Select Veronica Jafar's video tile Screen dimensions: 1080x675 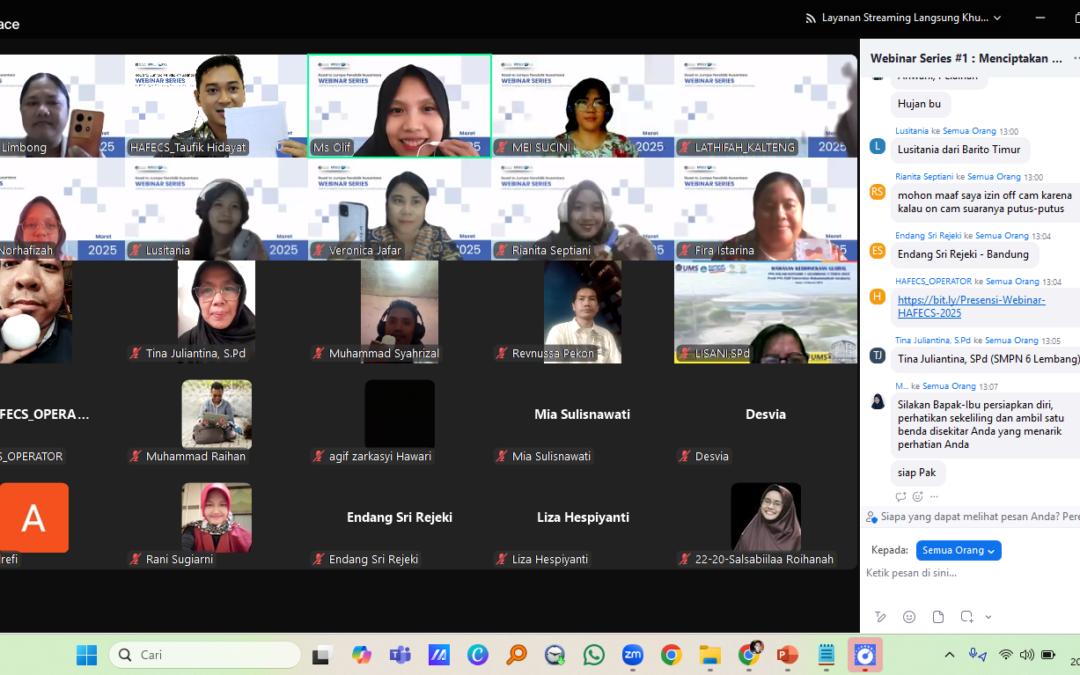point(399,209)
